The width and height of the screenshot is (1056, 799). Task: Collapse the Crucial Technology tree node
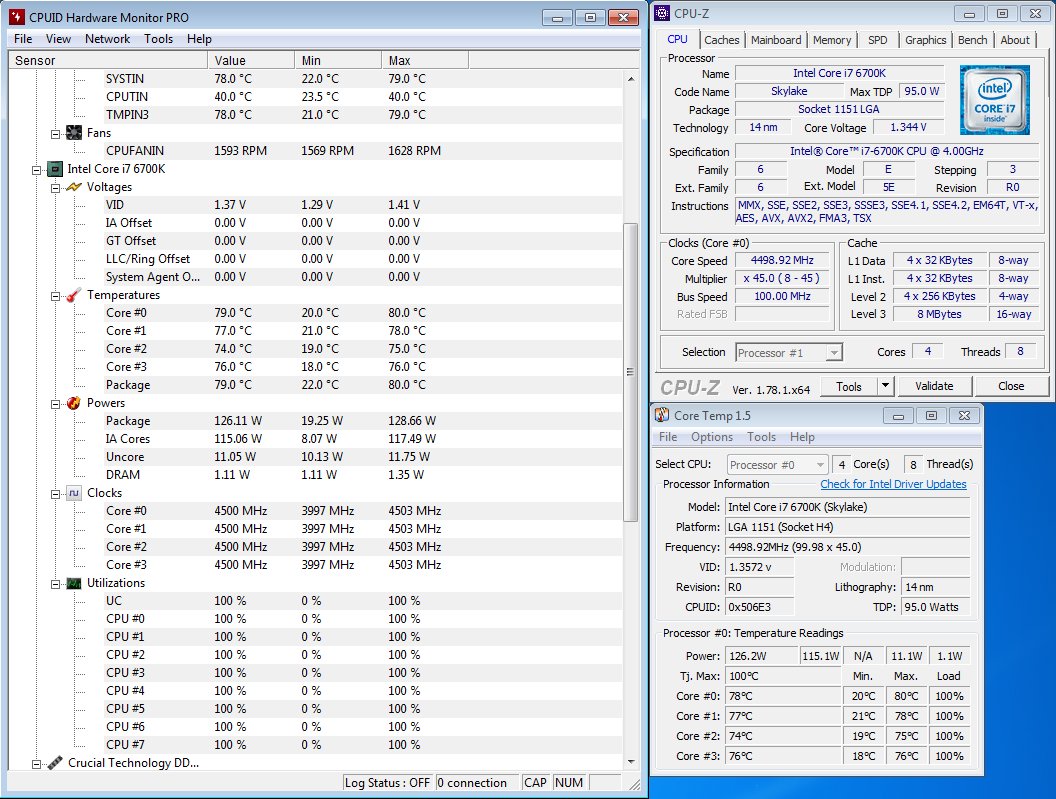coord(37,764)
